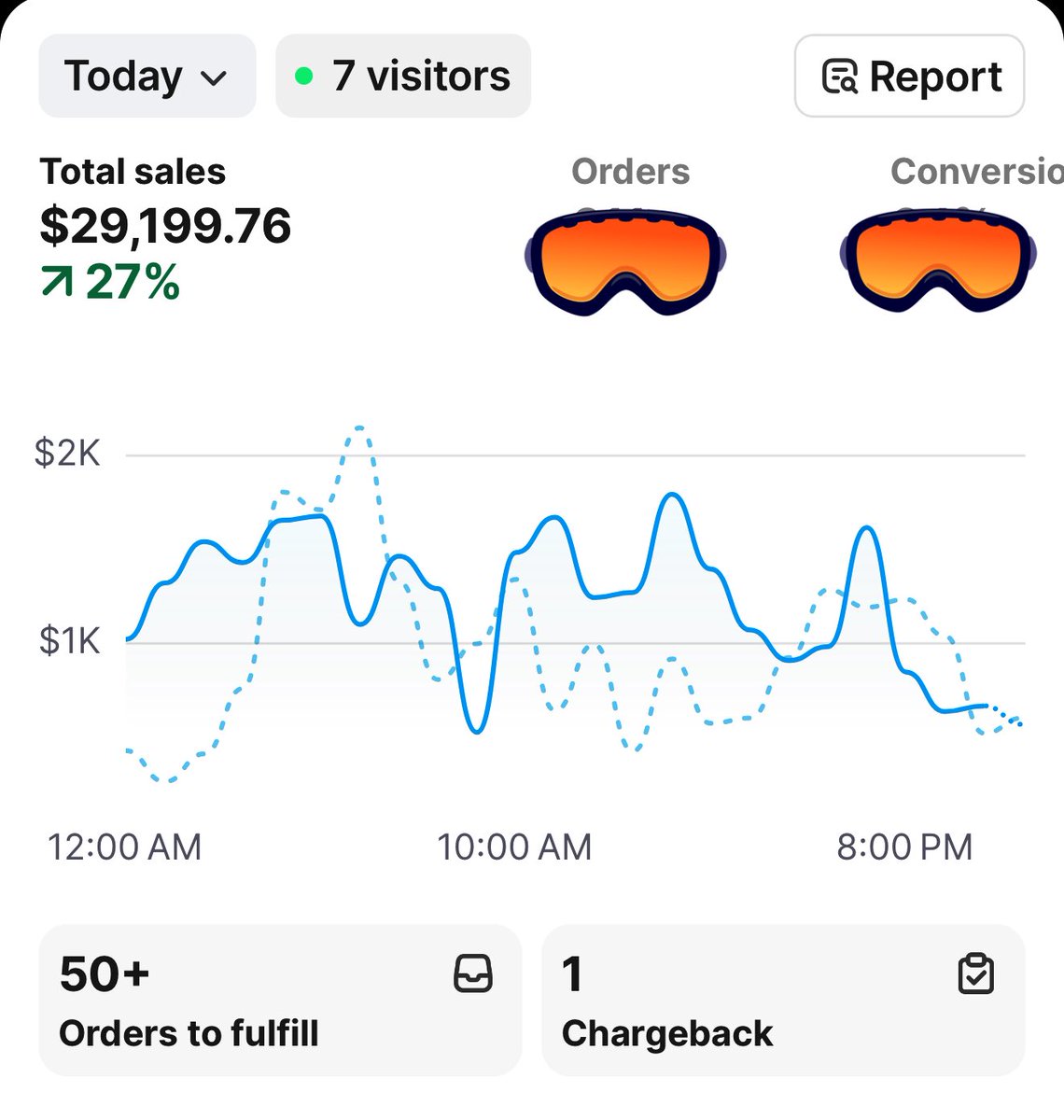Tap goggles emoji under Conversion
Image resolution: width=1064 pixels, height=1120 pixels.
(938, 260)
